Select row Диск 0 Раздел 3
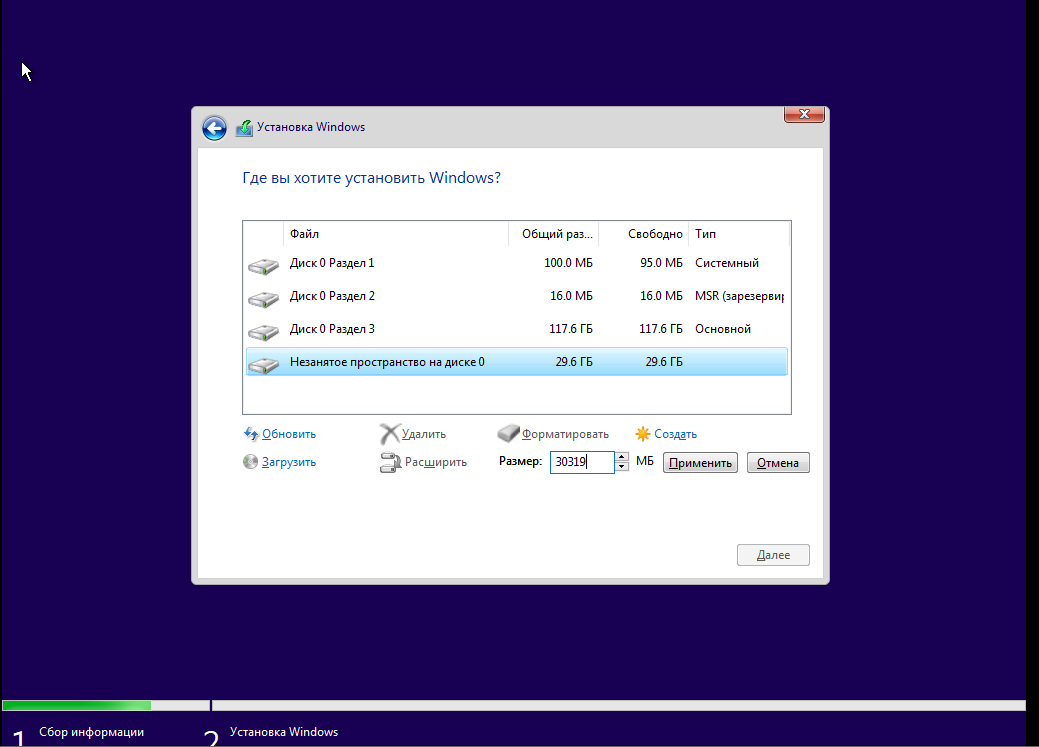1039x747 pixels. [517, 329]
